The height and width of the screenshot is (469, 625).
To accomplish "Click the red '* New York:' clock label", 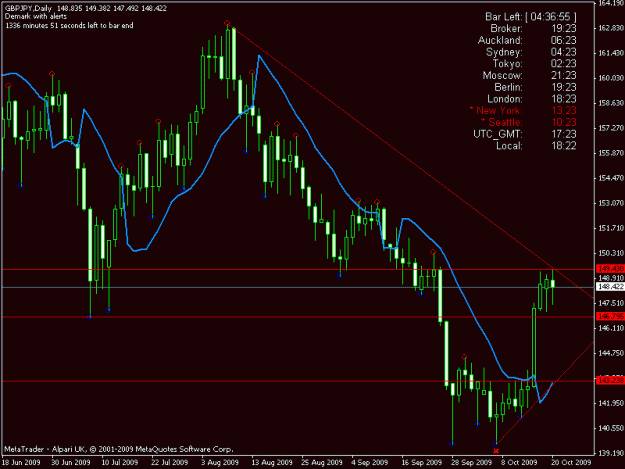I will [x=496, y=110].
